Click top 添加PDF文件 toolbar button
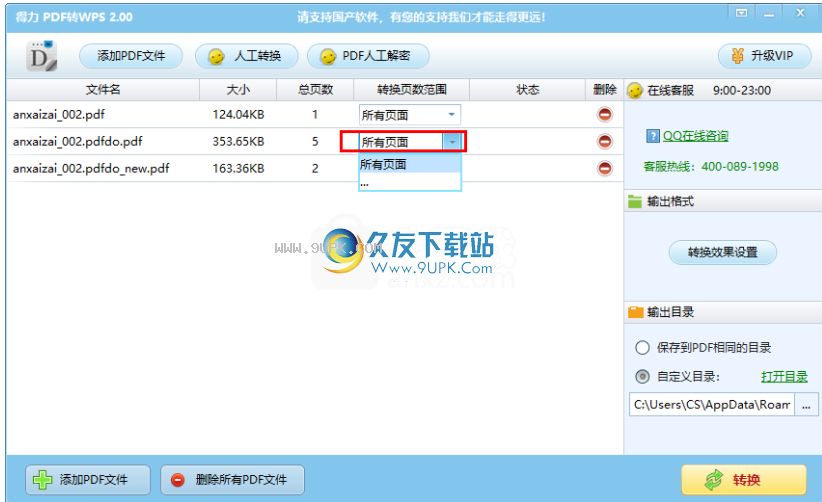 131,56
